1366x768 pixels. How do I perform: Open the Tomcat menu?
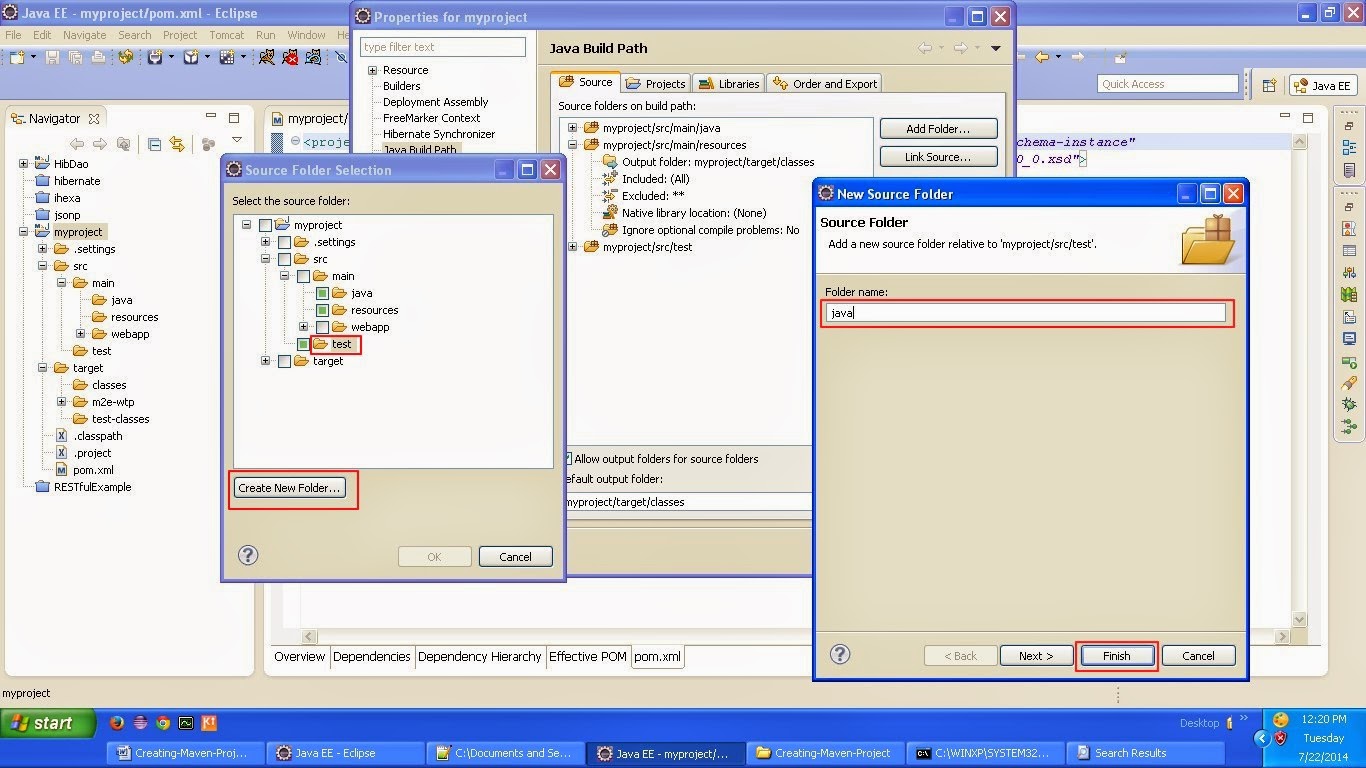click(226, 34)
